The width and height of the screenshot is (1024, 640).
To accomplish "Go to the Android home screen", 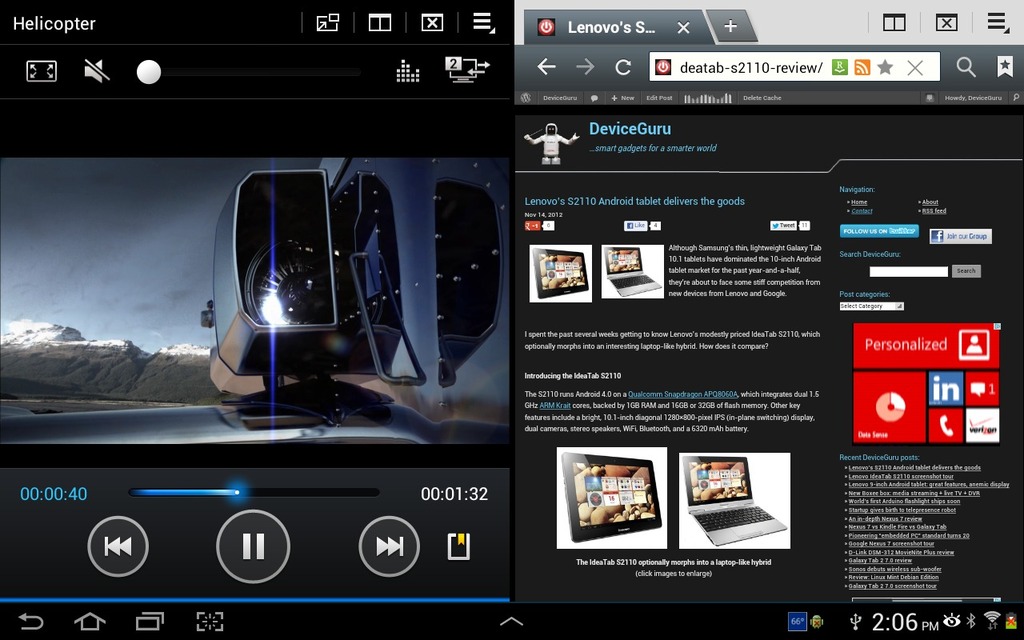I will pyautogui.click(x=89, y=621).
